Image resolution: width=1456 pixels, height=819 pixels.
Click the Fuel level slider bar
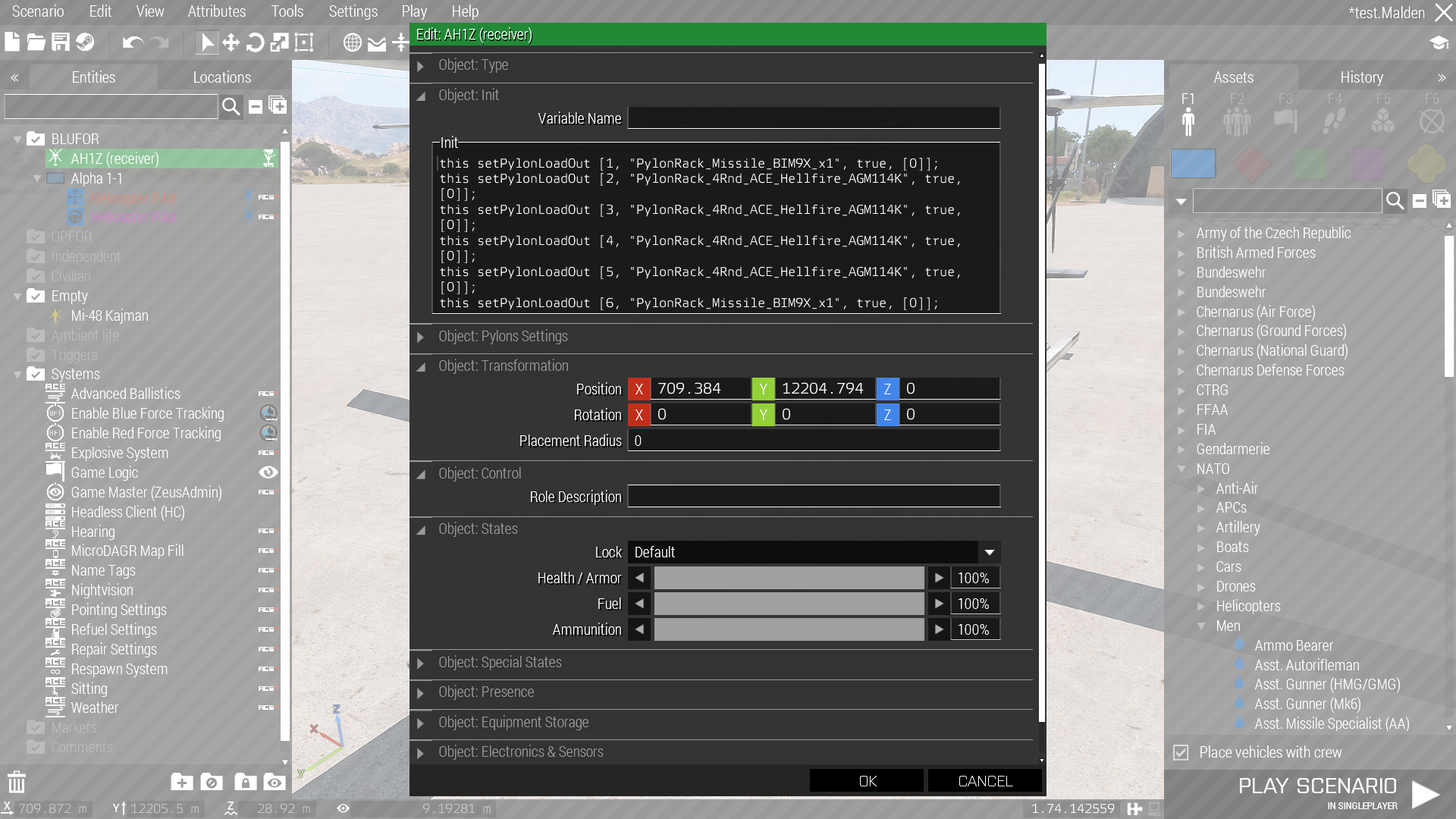pos(789,604)
